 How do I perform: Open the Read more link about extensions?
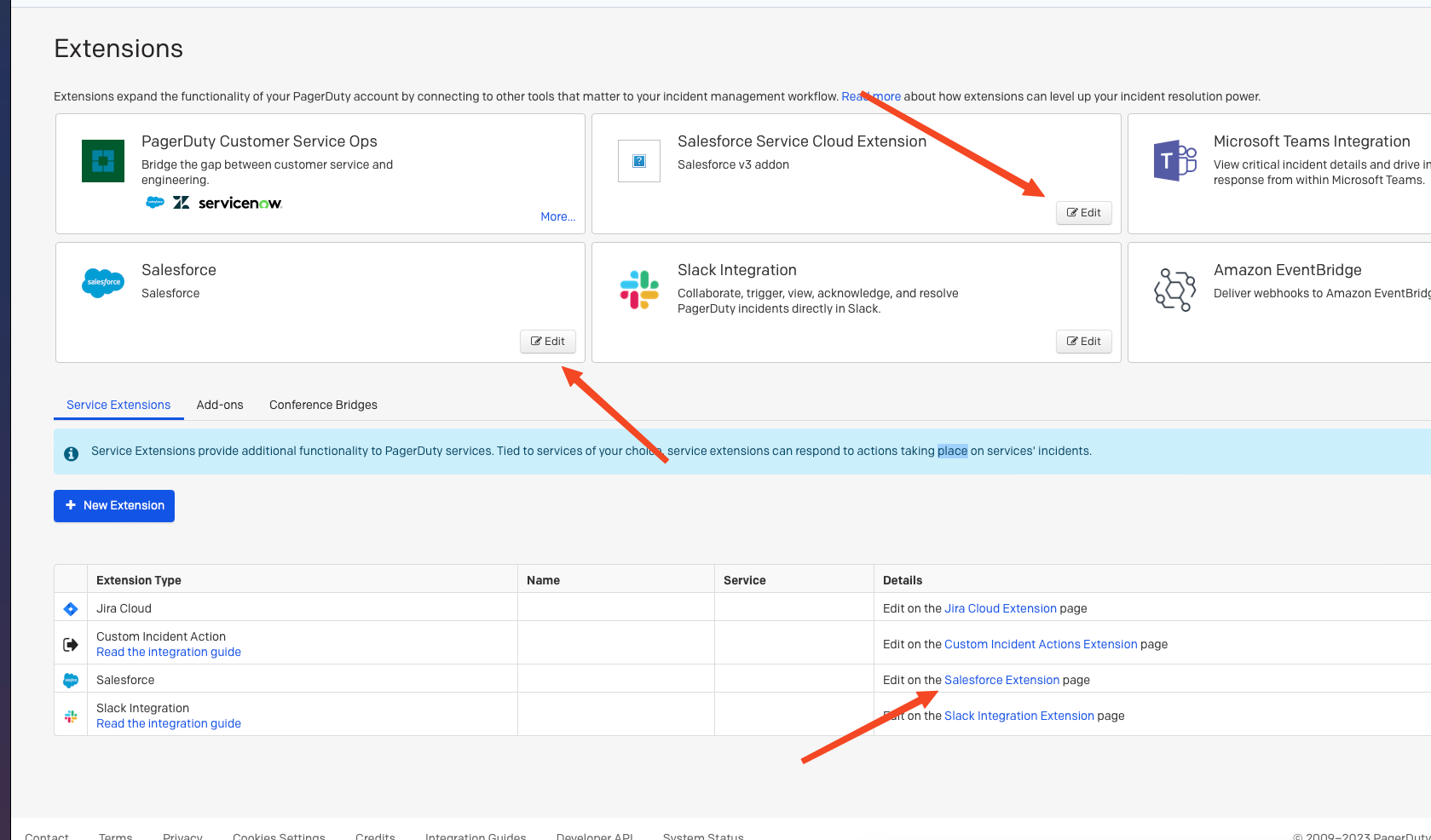(871, 96)
